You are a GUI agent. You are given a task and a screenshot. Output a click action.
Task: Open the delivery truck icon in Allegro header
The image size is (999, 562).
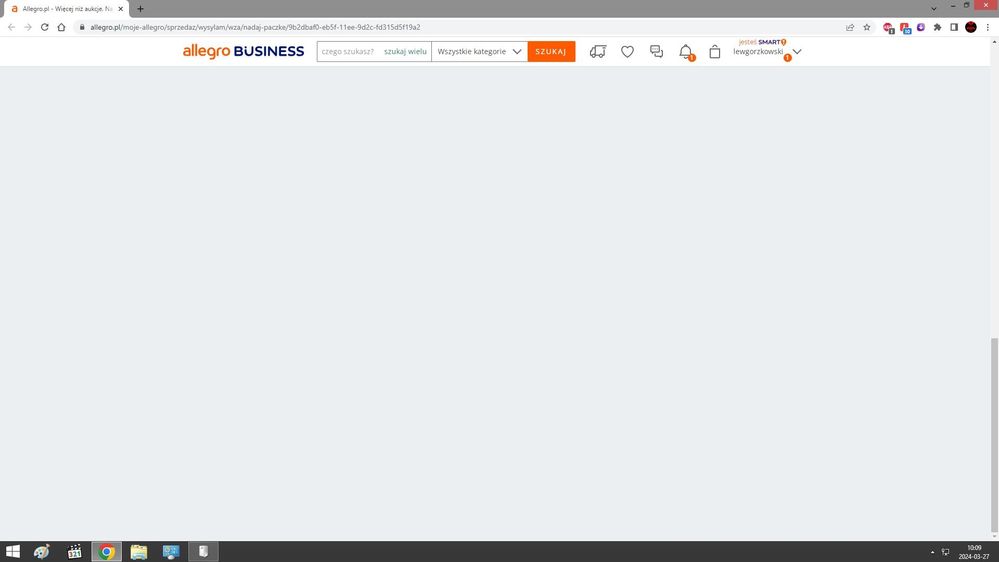pyautogui.click(x=597, y=52)
